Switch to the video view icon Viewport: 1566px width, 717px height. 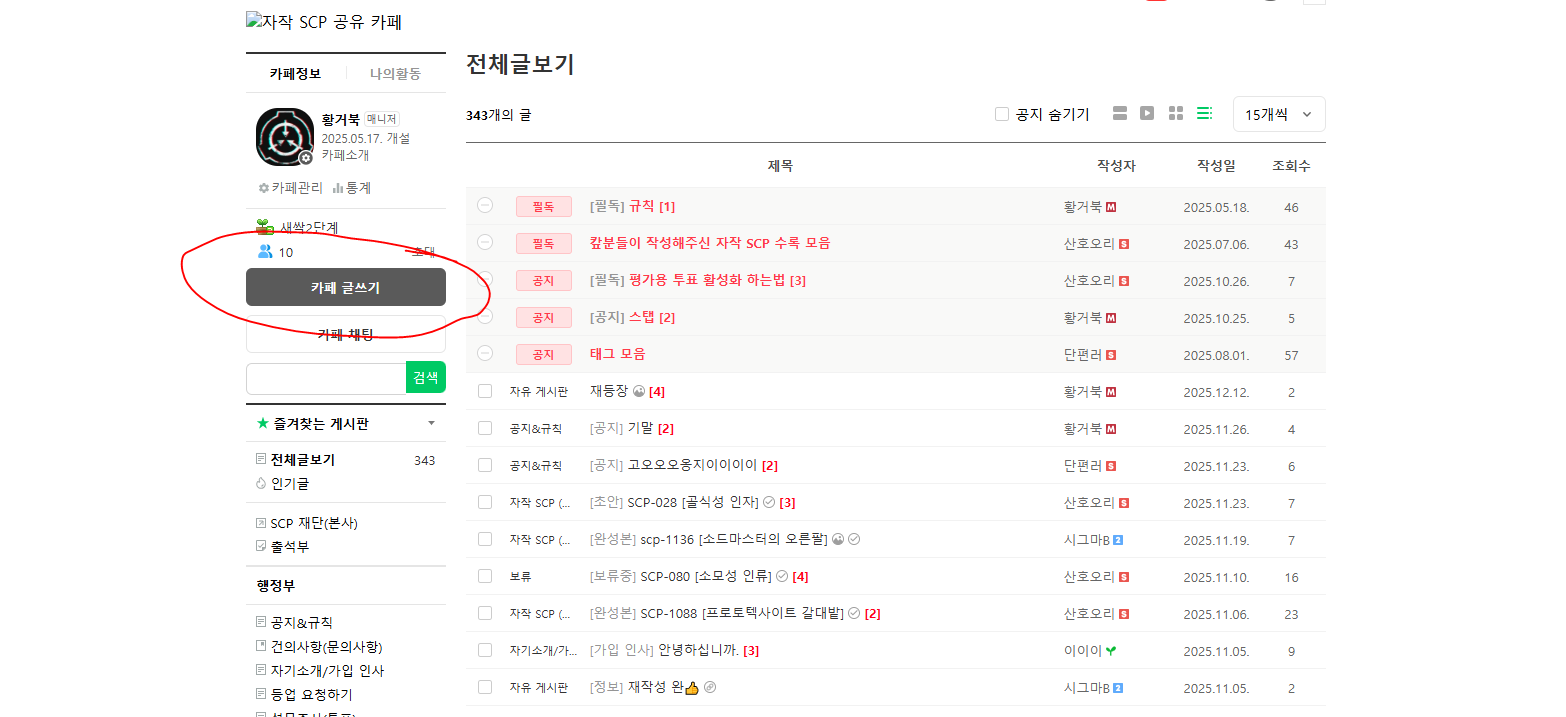pos(1147,114)
